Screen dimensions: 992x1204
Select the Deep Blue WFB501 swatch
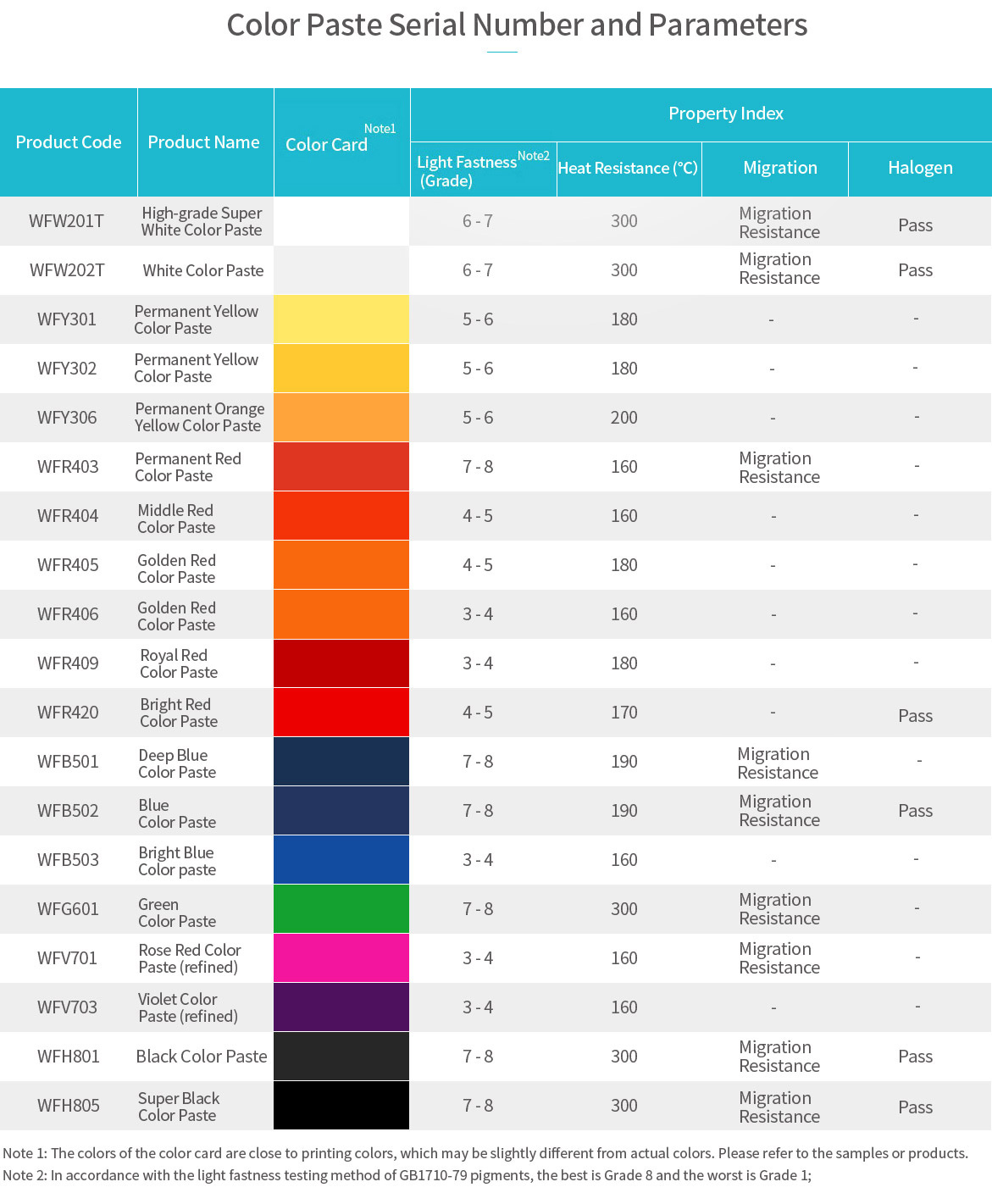(341, 762)
